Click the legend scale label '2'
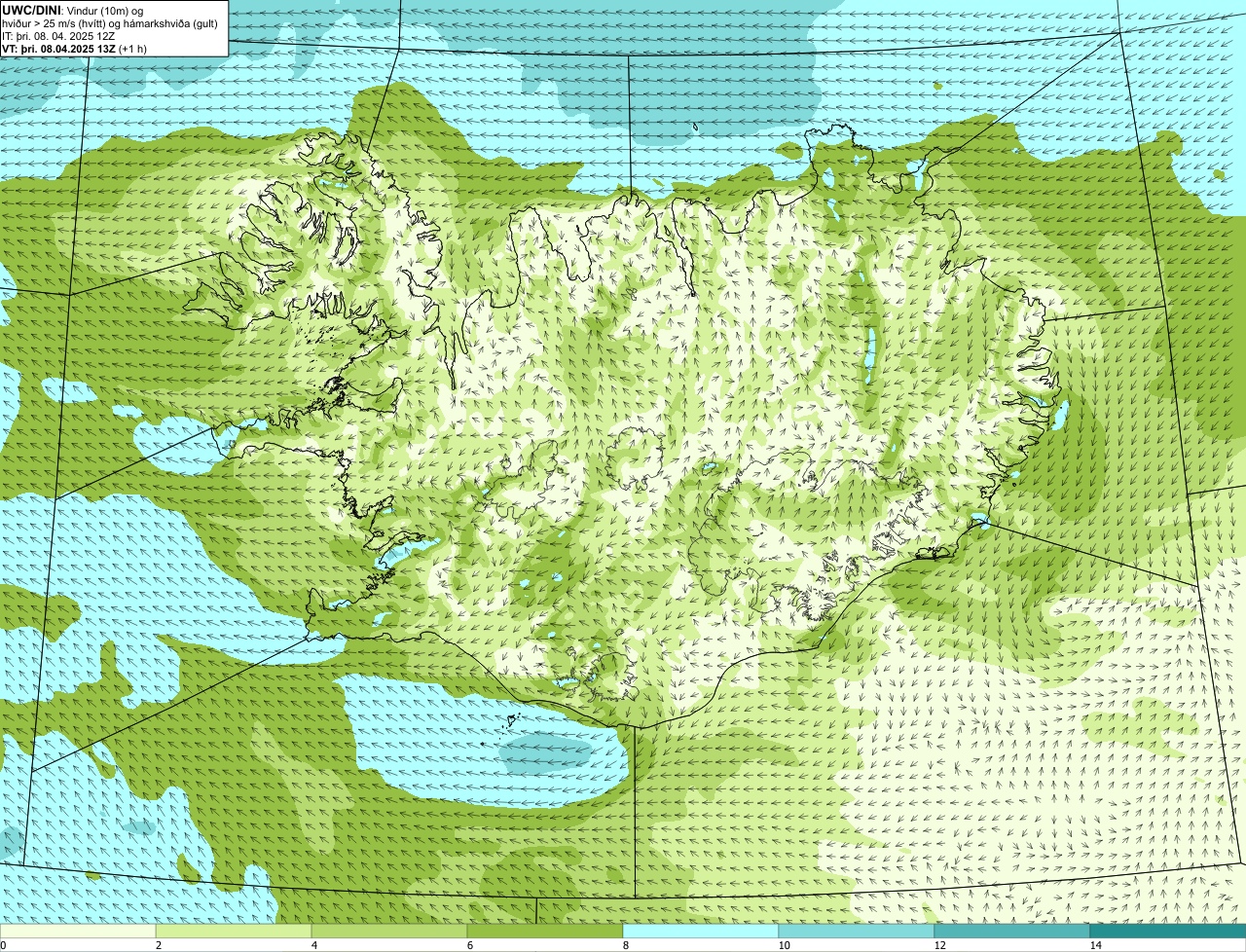The image size is (1246, 952). click(158, 945)
